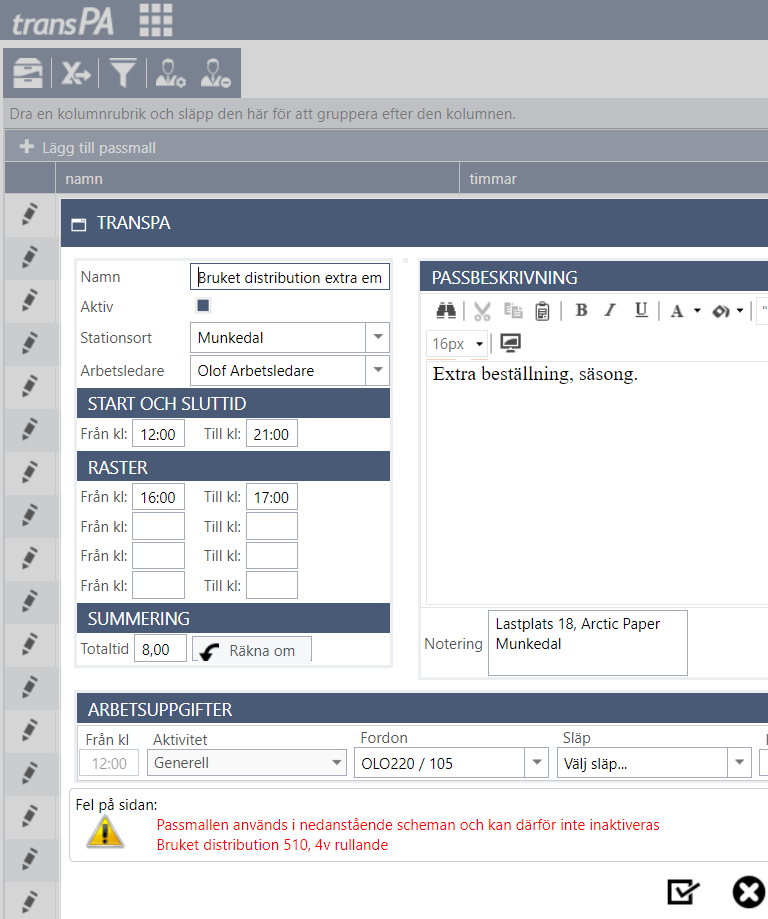Paste from clipboard in the editor
Image resolution: width=768 pixels, height=919 pixels.
point(543,311)
